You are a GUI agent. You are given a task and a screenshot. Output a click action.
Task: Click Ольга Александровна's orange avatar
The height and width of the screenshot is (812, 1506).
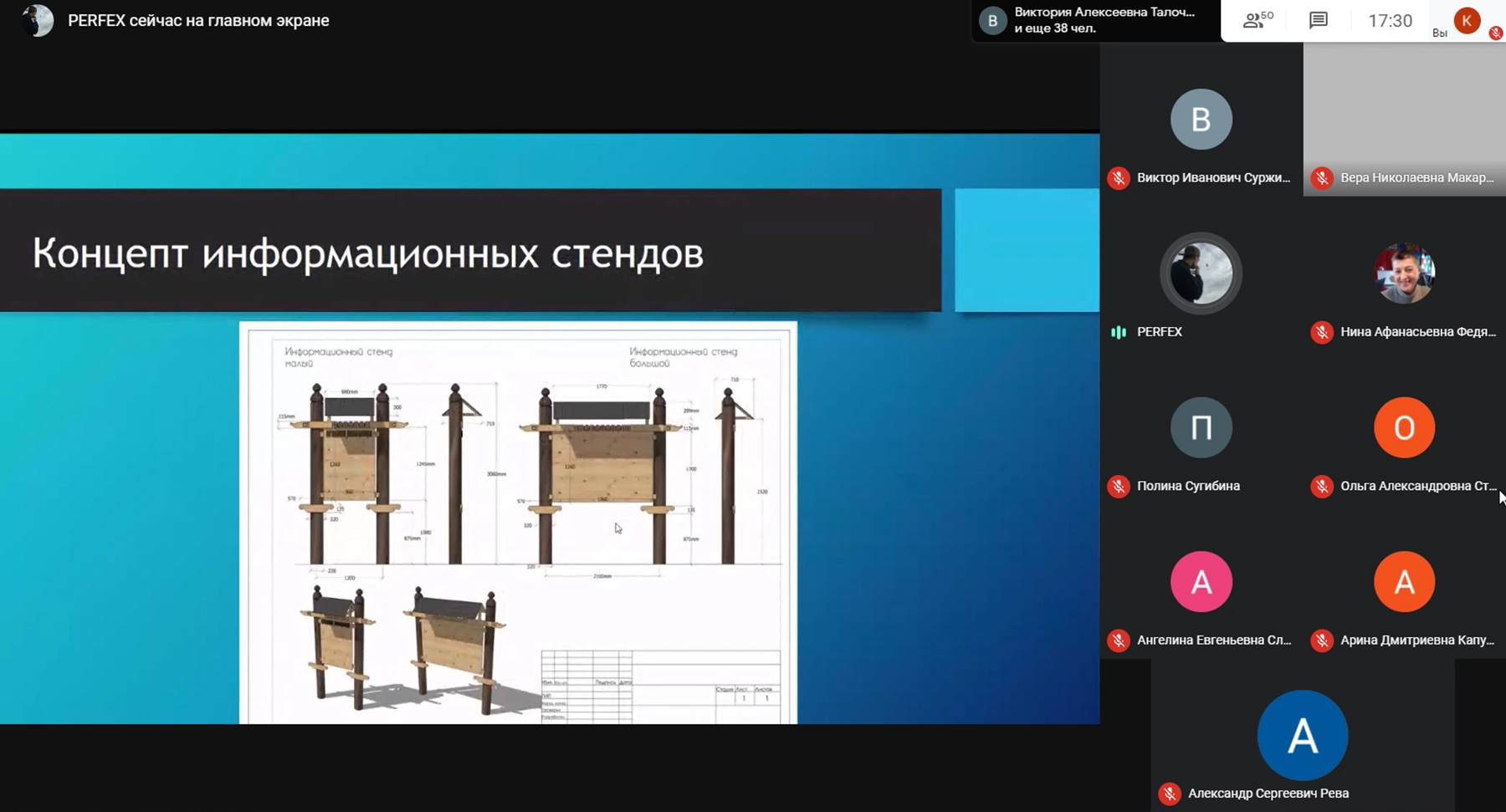pos(1404,427)
